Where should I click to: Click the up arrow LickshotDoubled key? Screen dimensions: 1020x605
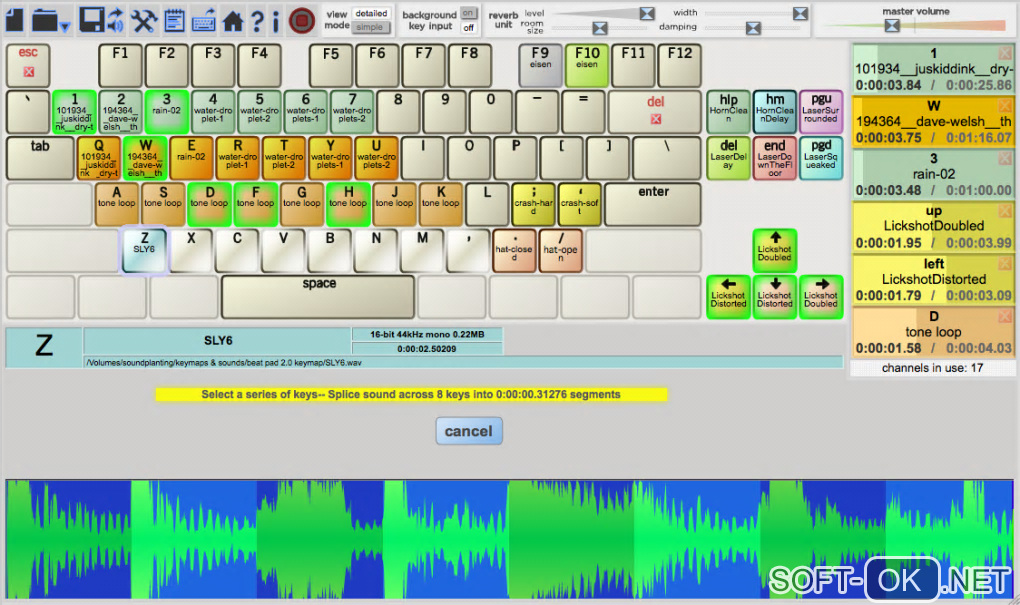(x=775, y=250)
